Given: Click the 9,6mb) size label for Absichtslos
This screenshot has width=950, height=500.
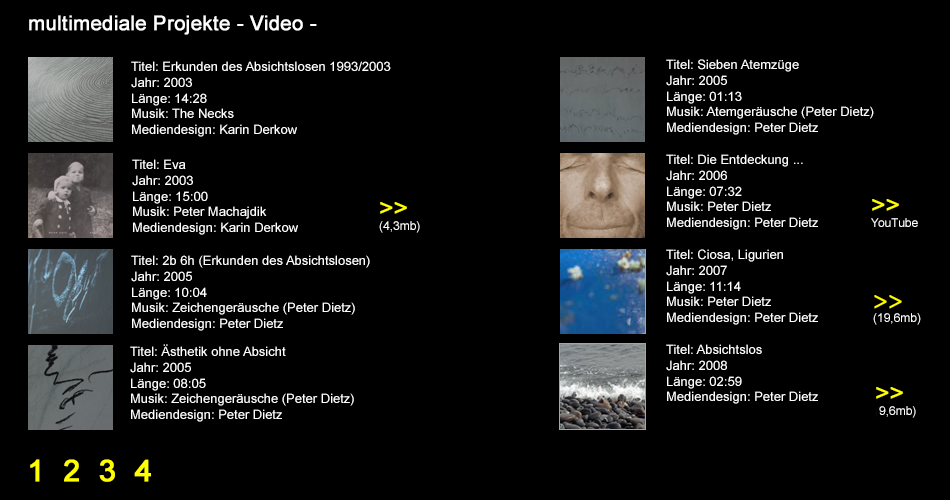Looking at the screenshot, I should 897,411.
